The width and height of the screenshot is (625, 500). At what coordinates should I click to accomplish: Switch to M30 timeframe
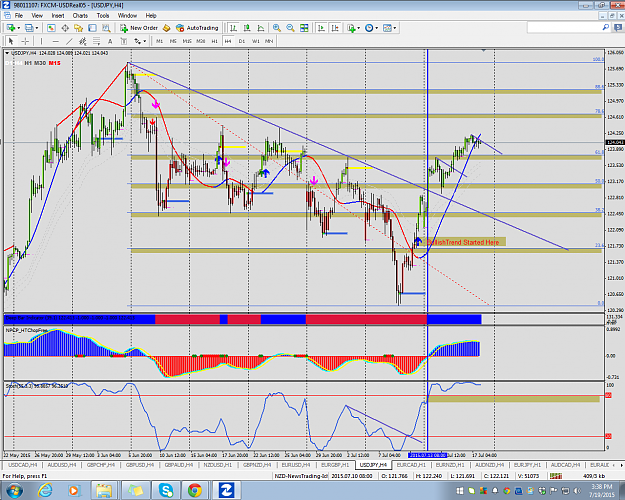click(x=200, y=41)
